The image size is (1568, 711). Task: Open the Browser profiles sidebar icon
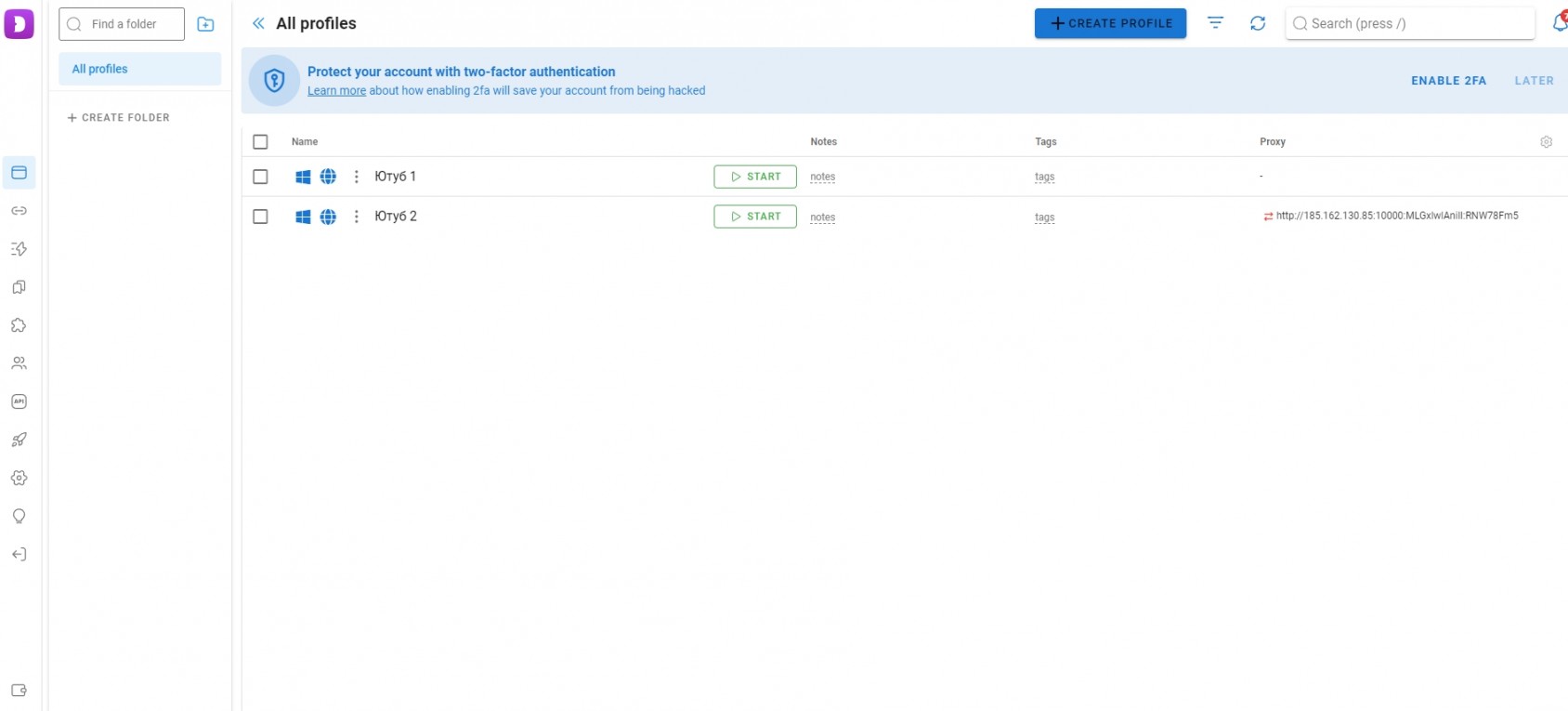[19, 173]
